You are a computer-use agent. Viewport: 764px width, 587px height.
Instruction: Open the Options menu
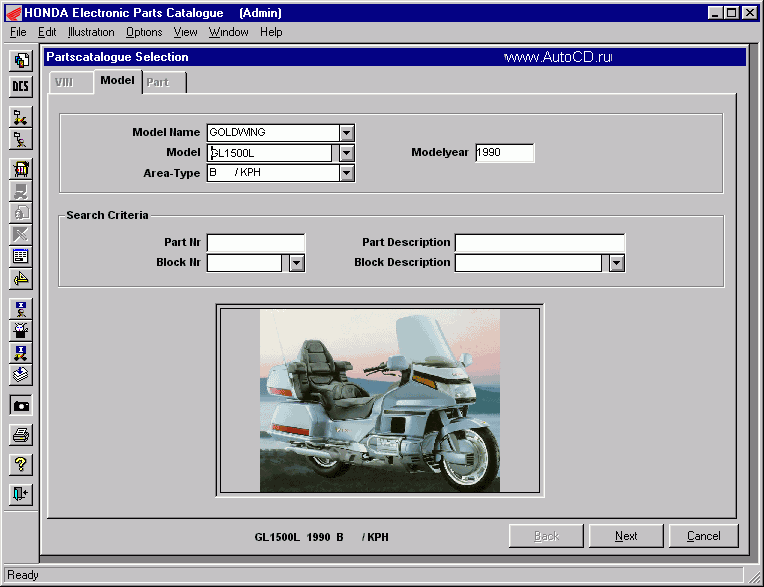click(144, 32)
